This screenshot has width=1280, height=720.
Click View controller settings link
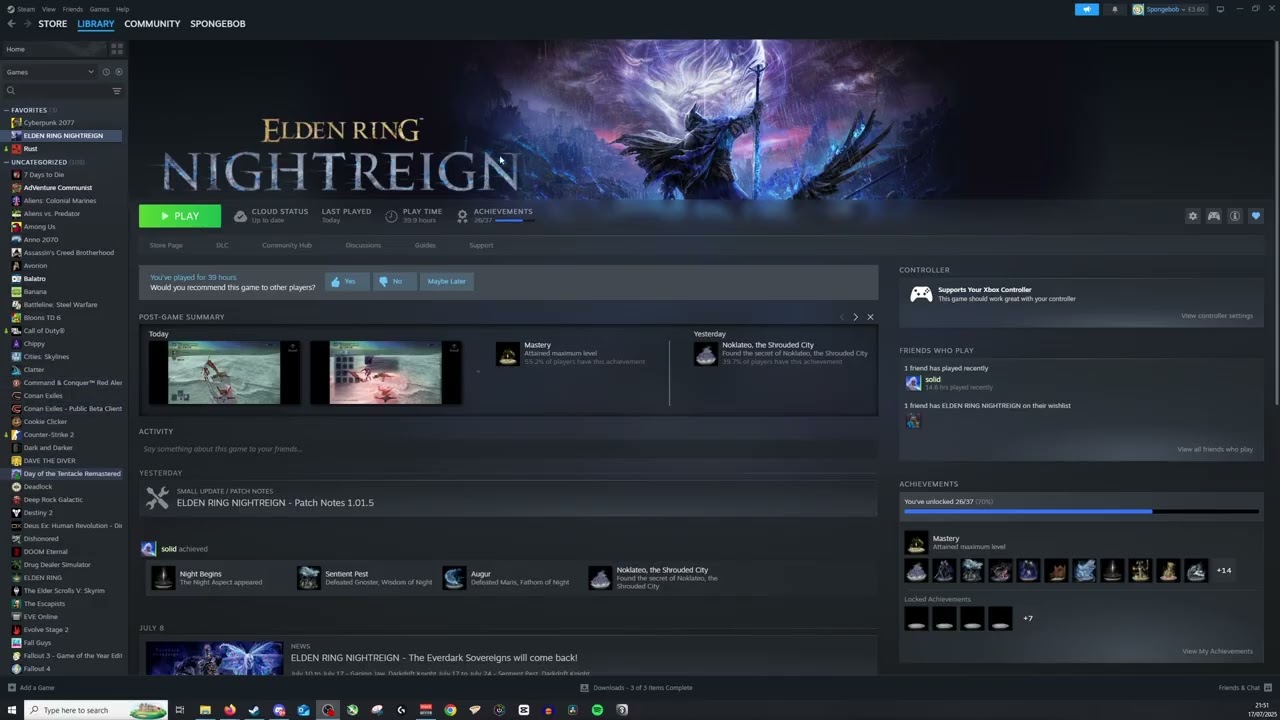tap(1216, 316)
